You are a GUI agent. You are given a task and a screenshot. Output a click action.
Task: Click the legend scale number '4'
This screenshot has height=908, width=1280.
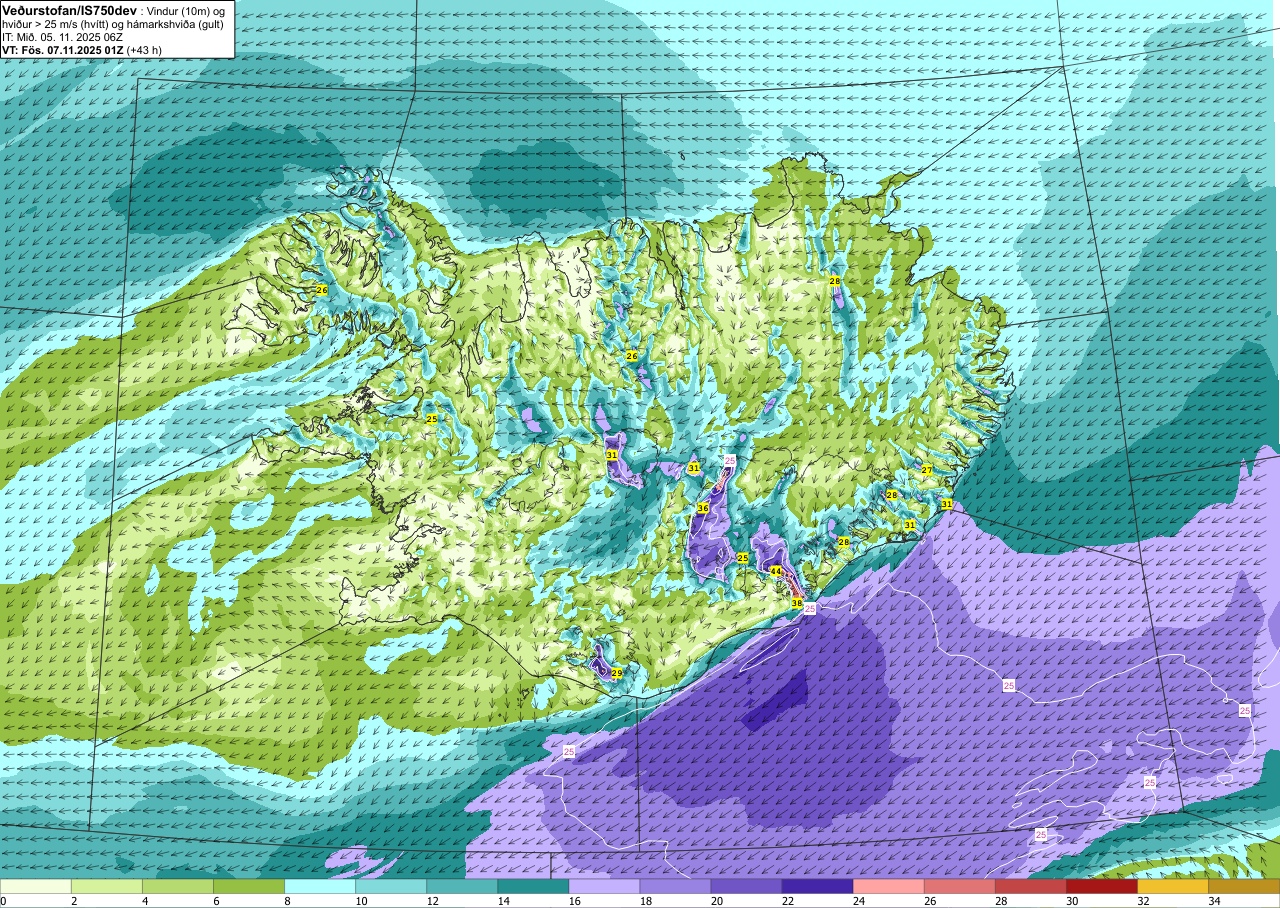tap(143, 901)
